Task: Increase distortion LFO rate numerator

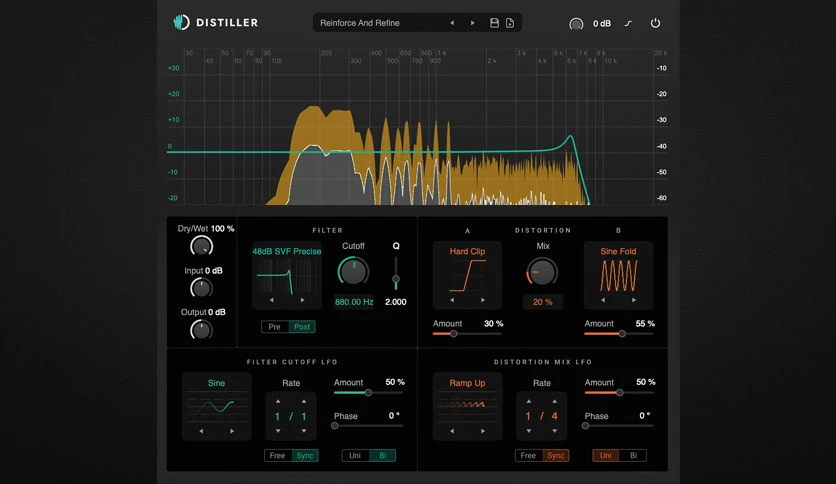Action: [x=528, y=401]
